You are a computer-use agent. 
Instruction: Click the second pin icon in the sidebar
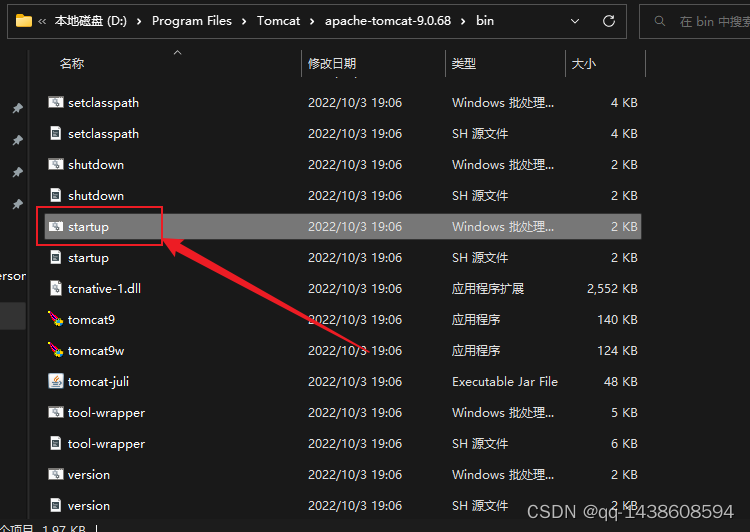tap(18, 140)
